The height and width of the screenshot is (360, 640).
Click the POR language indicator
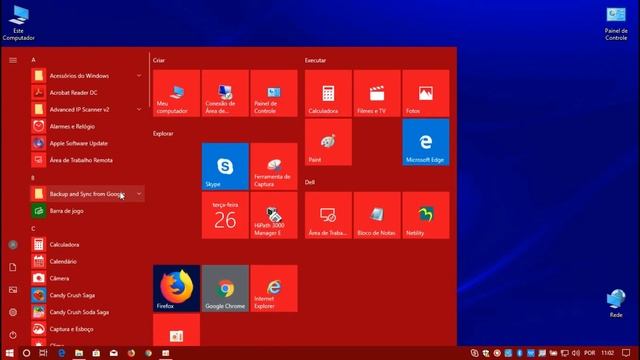[x=589, y=353]
